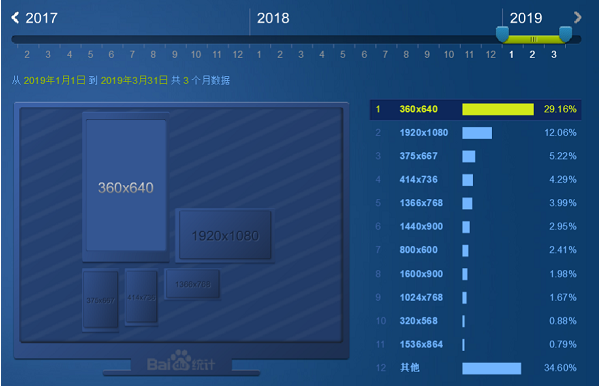Click the 1536x864 row in ranking list
Screen dimensions: 599x386
476,344
